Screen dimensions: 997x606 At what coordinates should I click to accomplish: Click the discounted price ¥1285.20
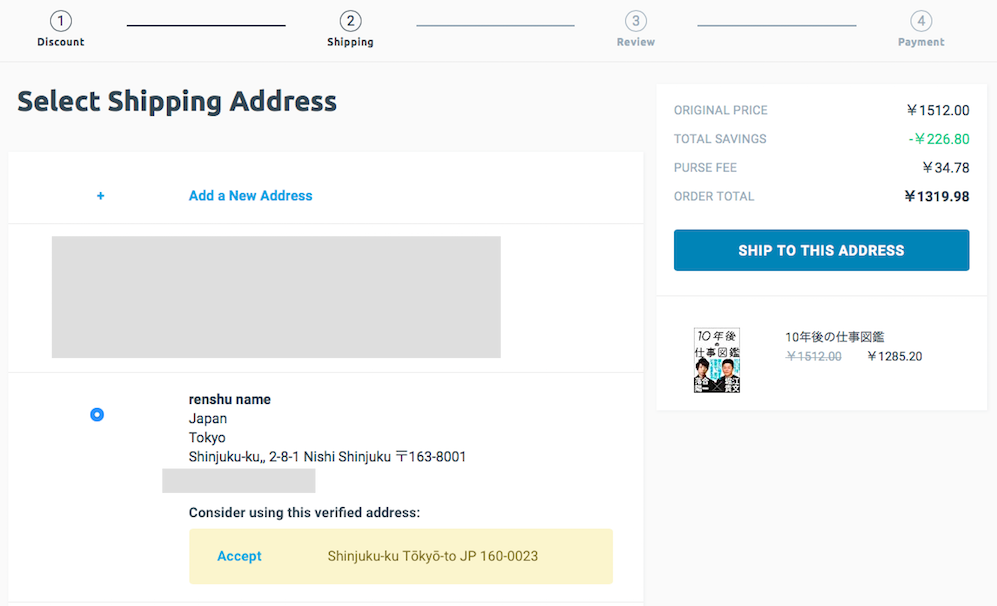[894, 356]
